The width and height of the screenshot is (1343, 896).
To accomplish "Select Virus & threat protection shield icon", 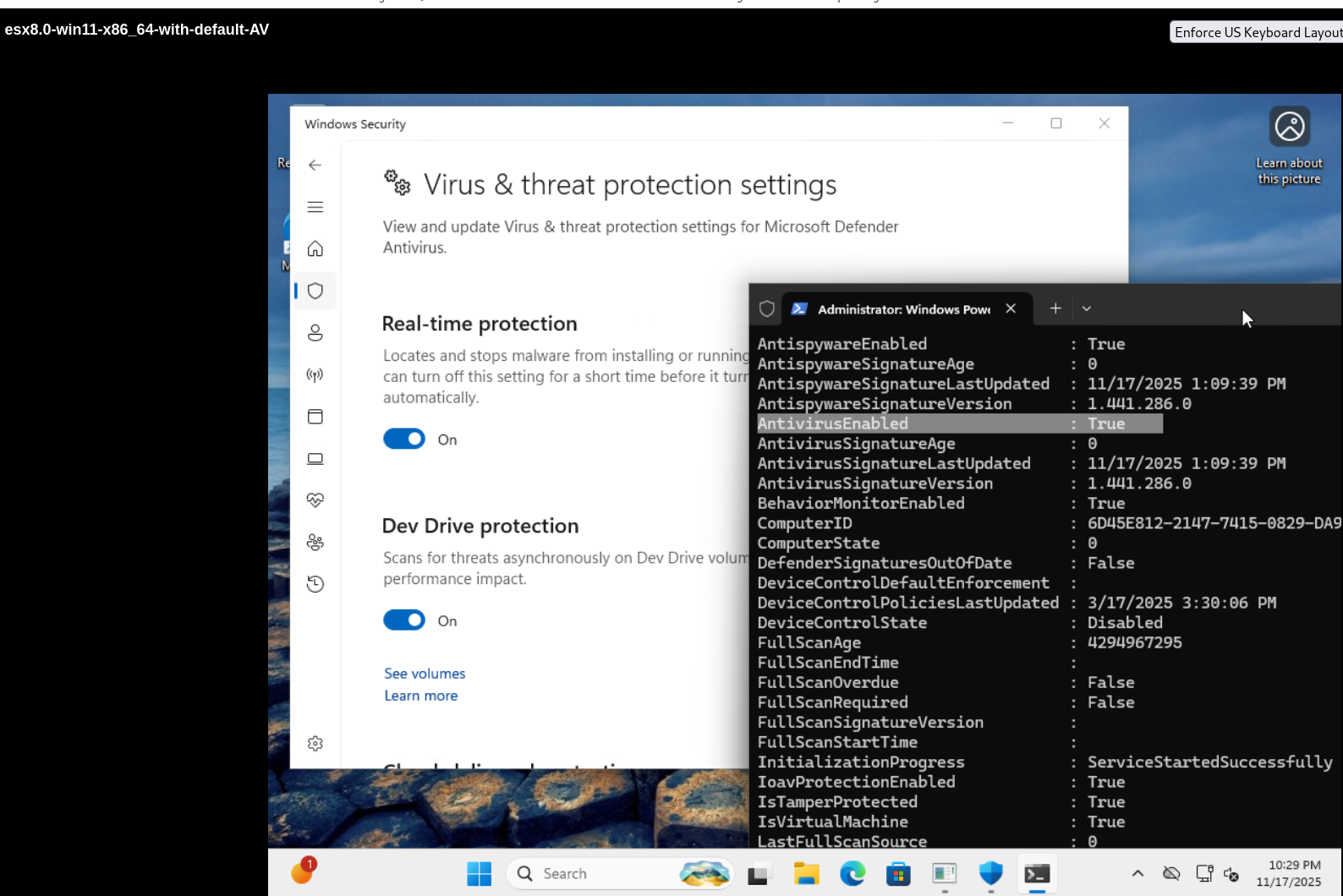I will (315, 291).
